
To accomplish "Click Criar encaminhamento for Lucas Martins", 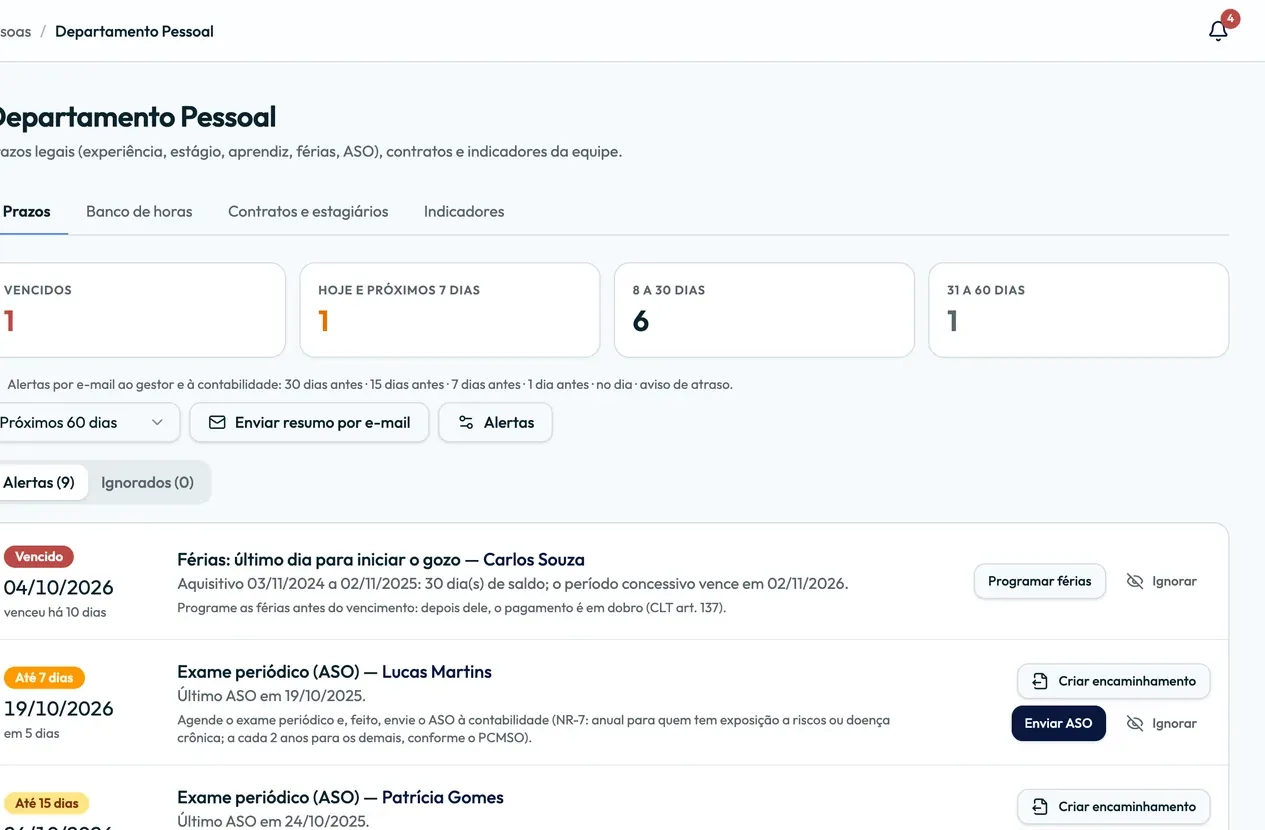I will [x=1114, y=681].
